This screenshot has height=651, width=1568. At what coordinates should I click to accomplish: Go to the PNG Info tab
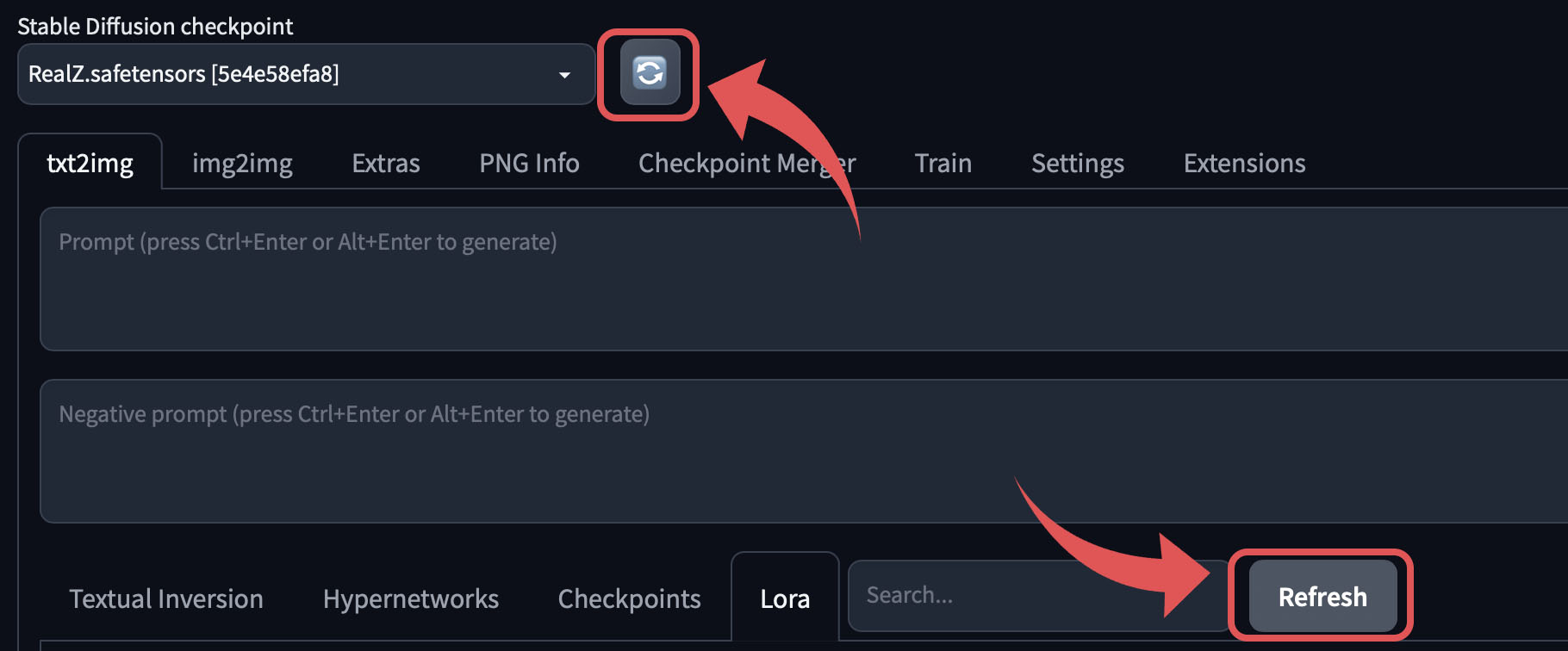tap(529, 163)
